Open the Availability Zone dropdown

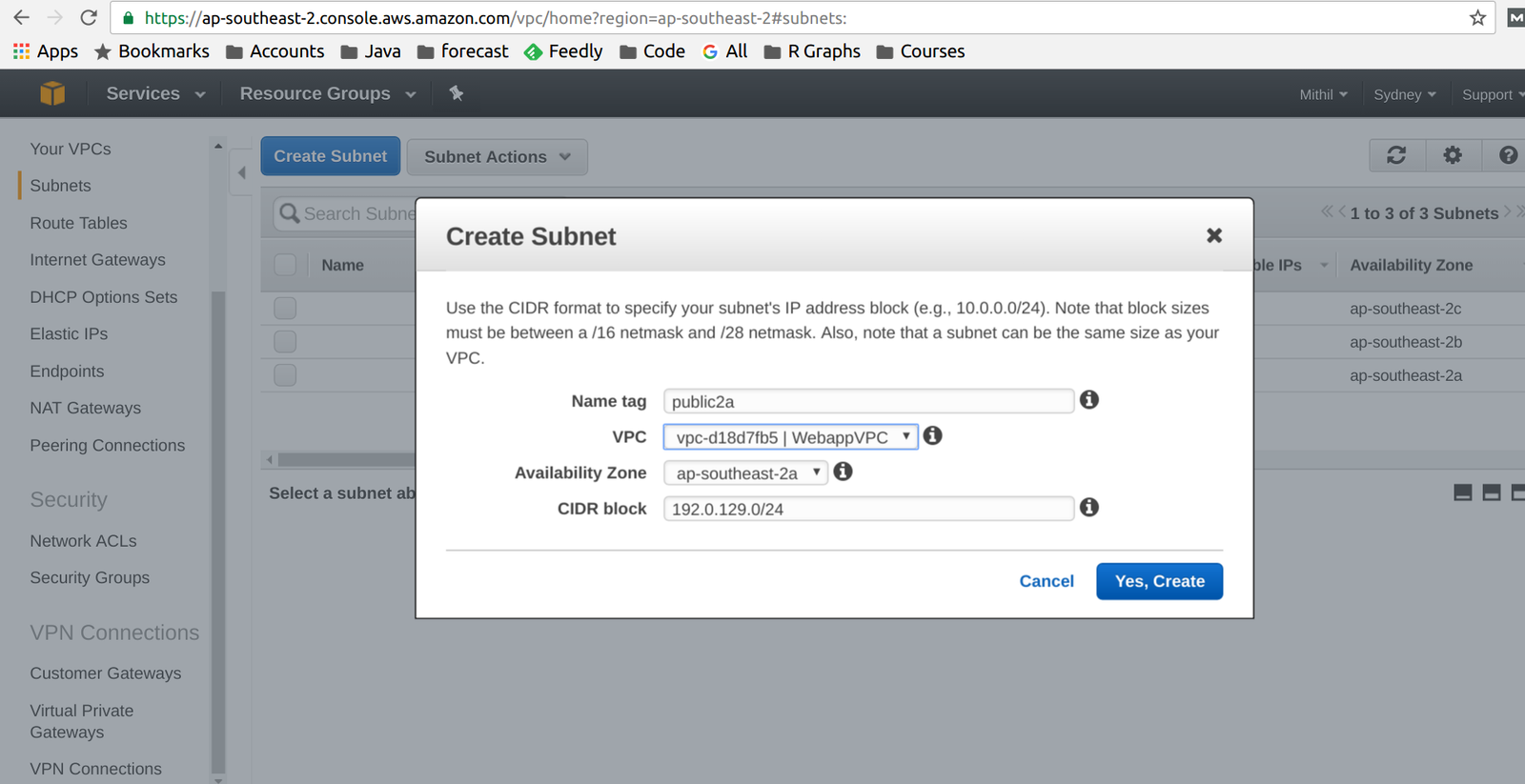coord(745,473)
